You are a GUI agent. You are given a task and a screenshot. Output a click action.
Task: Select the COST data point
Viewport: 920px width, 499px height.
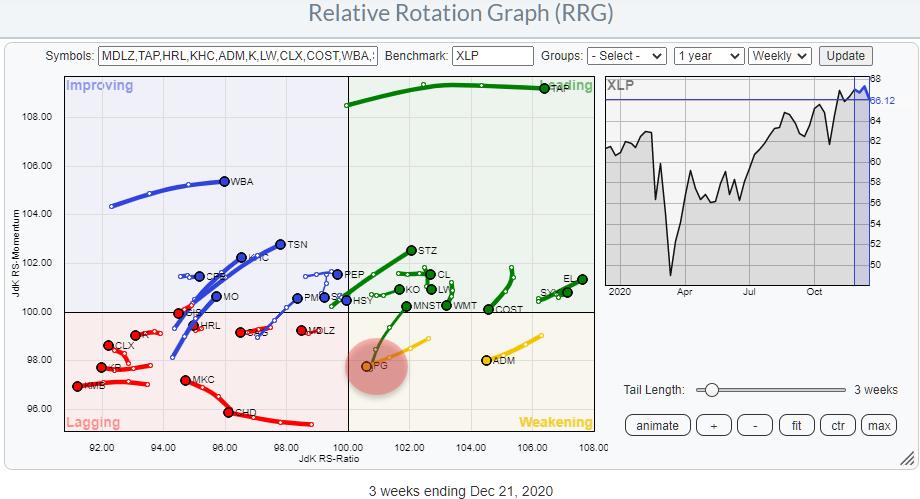pyautogui.click(x=488, y=309)
